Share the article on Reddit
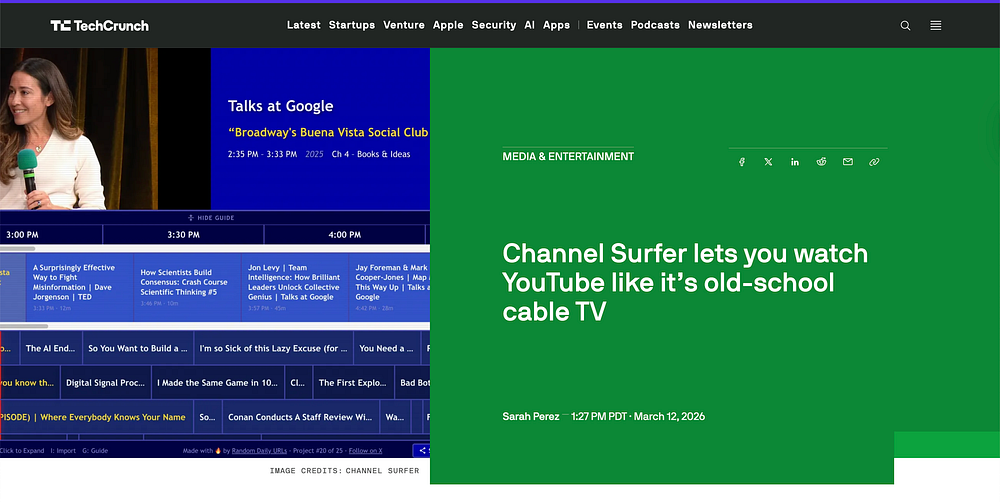 (821, 162)
